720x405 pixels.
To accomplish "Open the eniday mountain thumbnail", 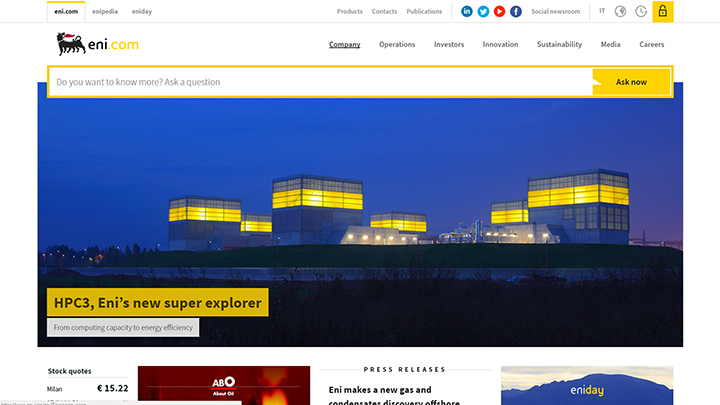I will [x=587, y=385].
